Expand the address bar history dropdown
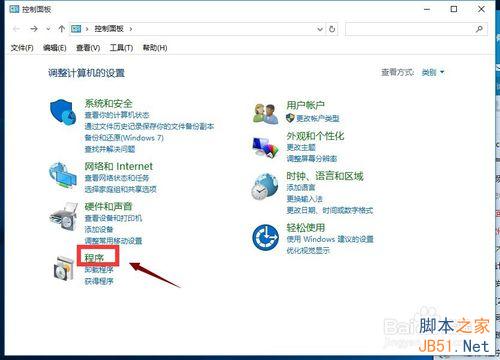Screen dimensions: 500x360 pos(320,29)
